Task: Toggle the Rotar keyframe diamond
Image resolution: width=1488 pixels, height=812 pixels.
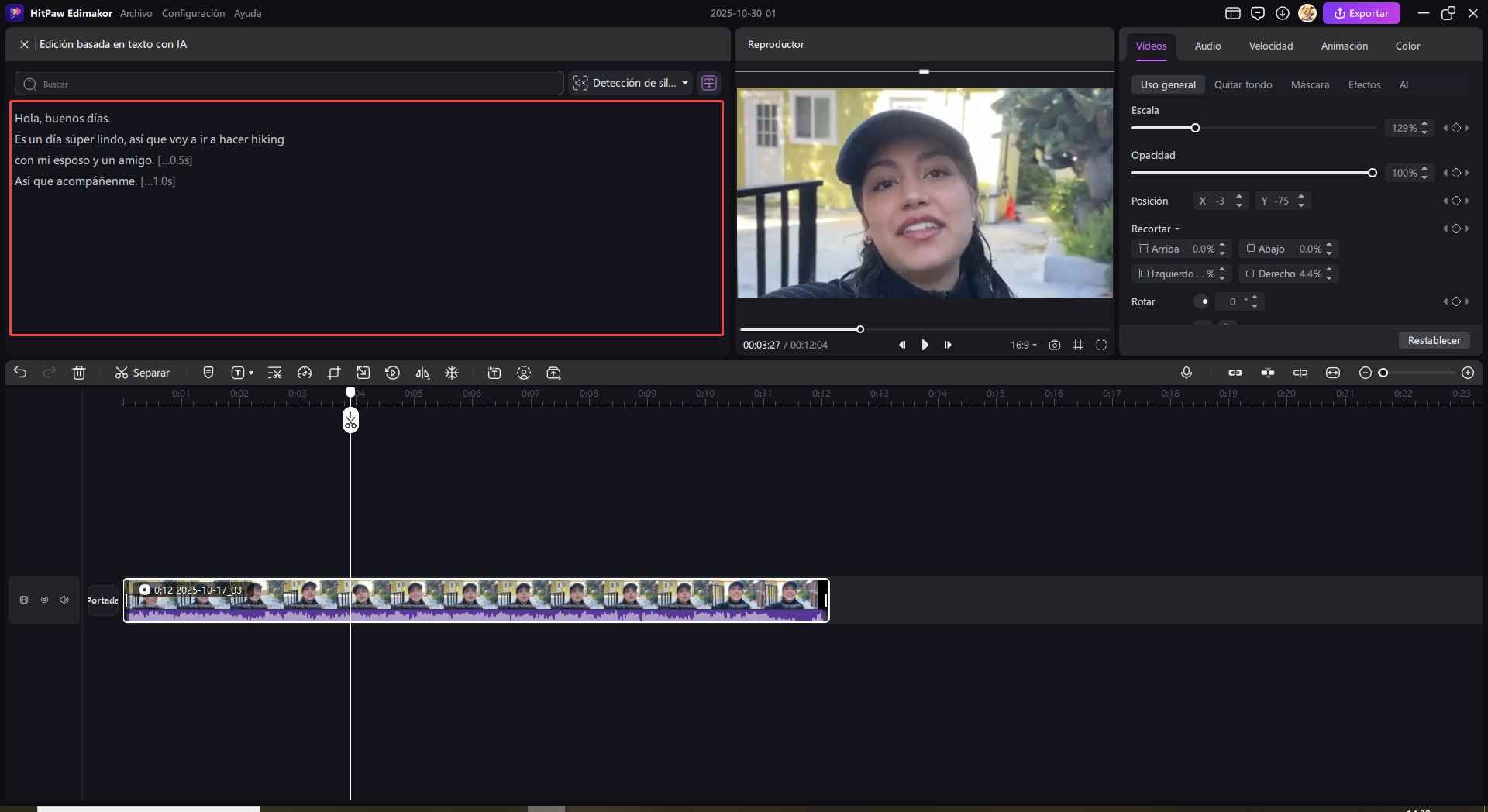Action: [1456, 301]
